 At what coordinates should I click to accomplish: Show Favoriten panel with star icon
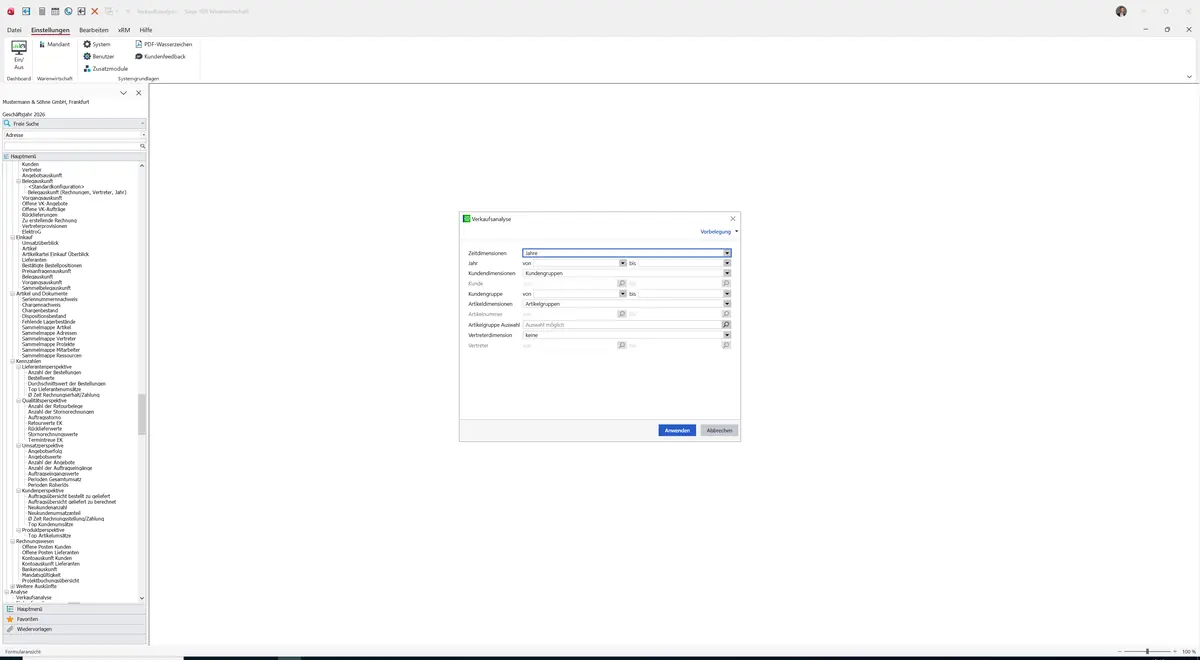point(74,619)
